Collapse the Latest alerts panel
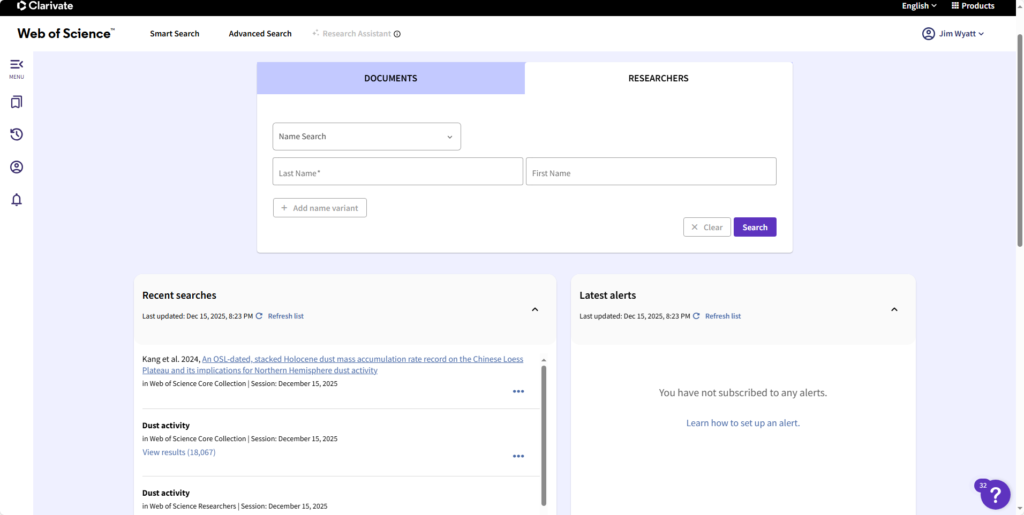Screen dimensions: 1024x515 (893, 310)
